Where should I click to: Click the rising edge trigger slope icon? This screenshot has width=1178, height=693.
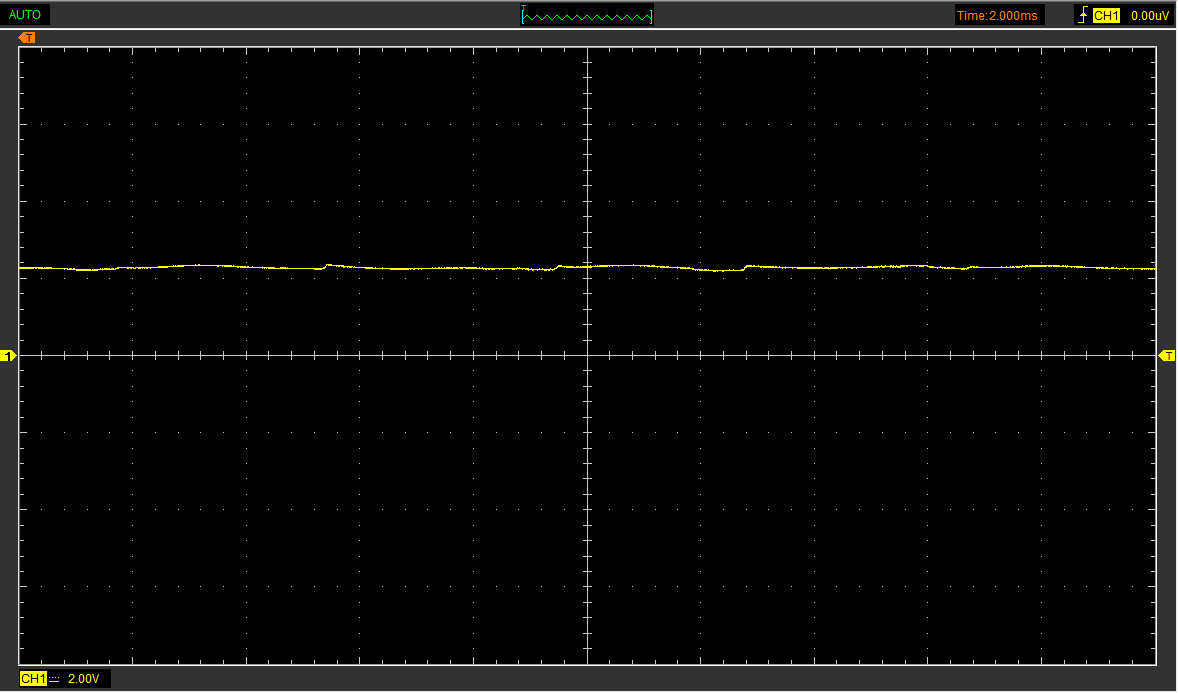tap(1083, 15)
